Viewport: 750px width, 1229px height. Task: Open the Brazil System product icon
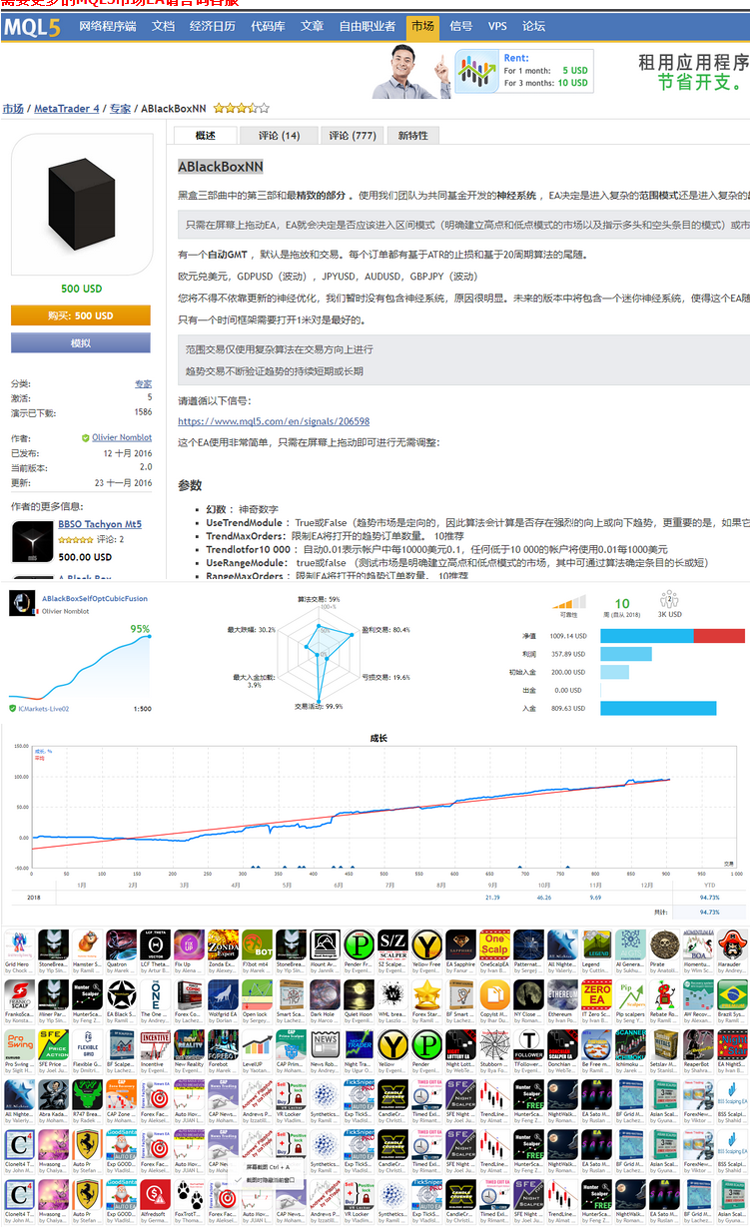click(x=733, y=994)
